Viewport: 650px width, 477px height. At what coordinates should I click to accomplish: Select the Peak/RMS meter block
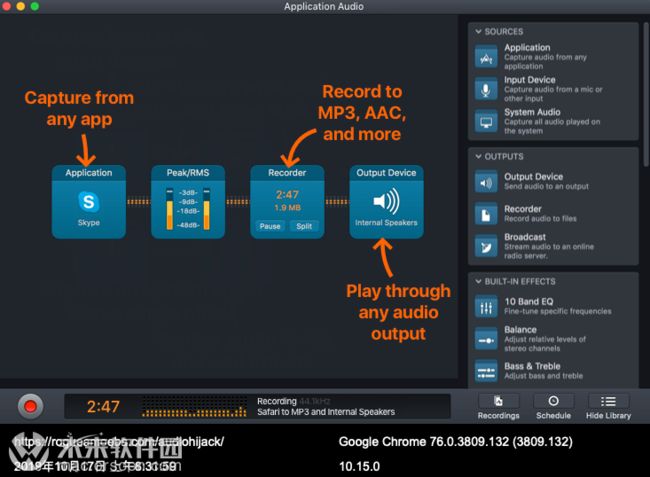point(188,202)
